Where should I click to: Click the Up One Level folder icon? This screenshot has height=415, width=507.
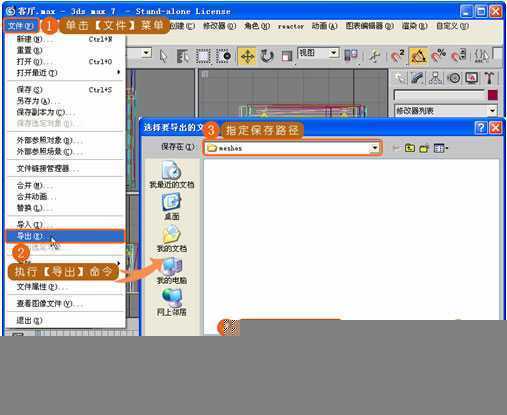pyautogui.click(x=410, y=148)
